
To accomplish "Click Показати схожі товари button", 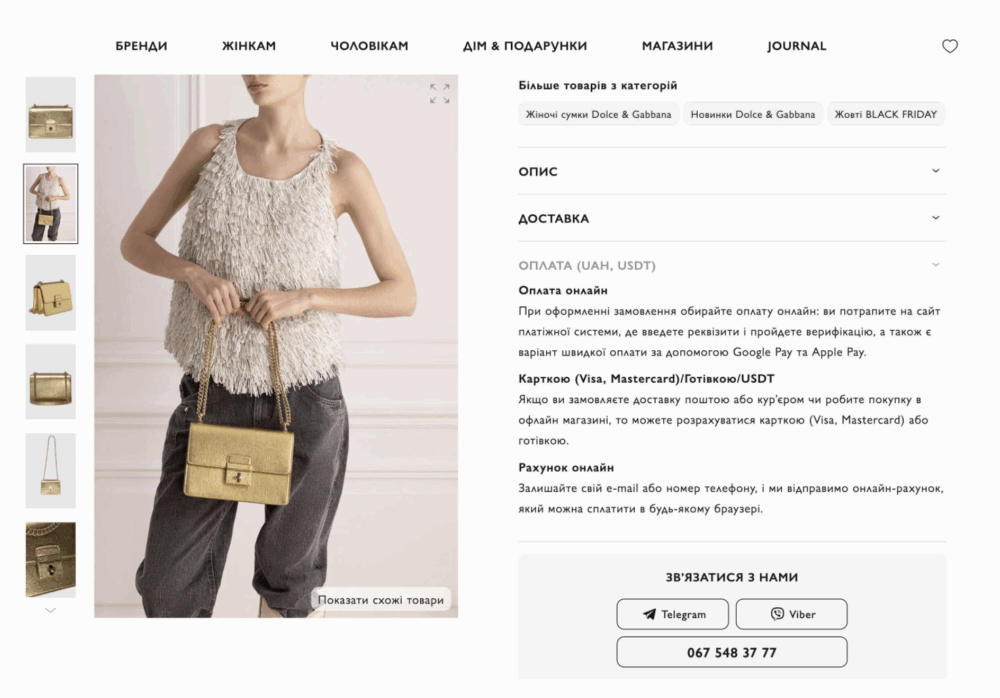I will pos(381,600).
